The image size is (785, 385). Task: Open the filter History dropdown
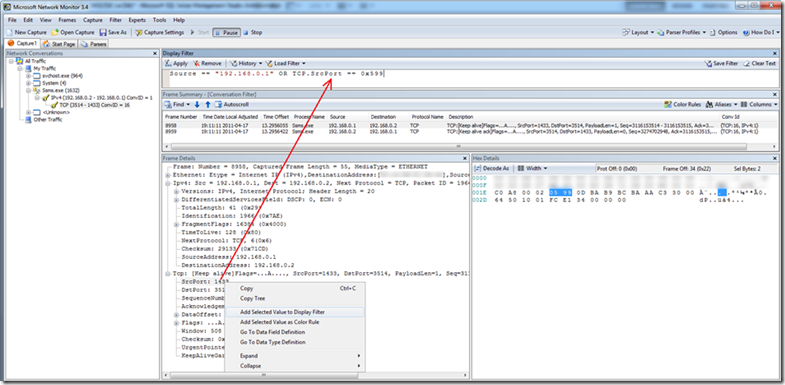point(246,64)
